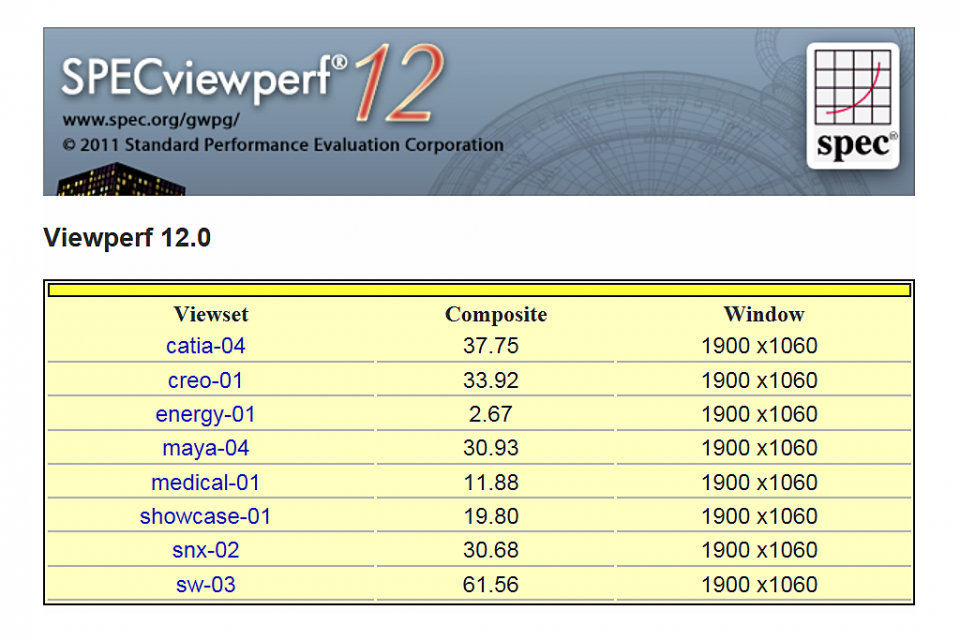The height and width of the screenshot is (640, 960).
Task: Open the energy-01 viewset results
Action: (205, 414)
